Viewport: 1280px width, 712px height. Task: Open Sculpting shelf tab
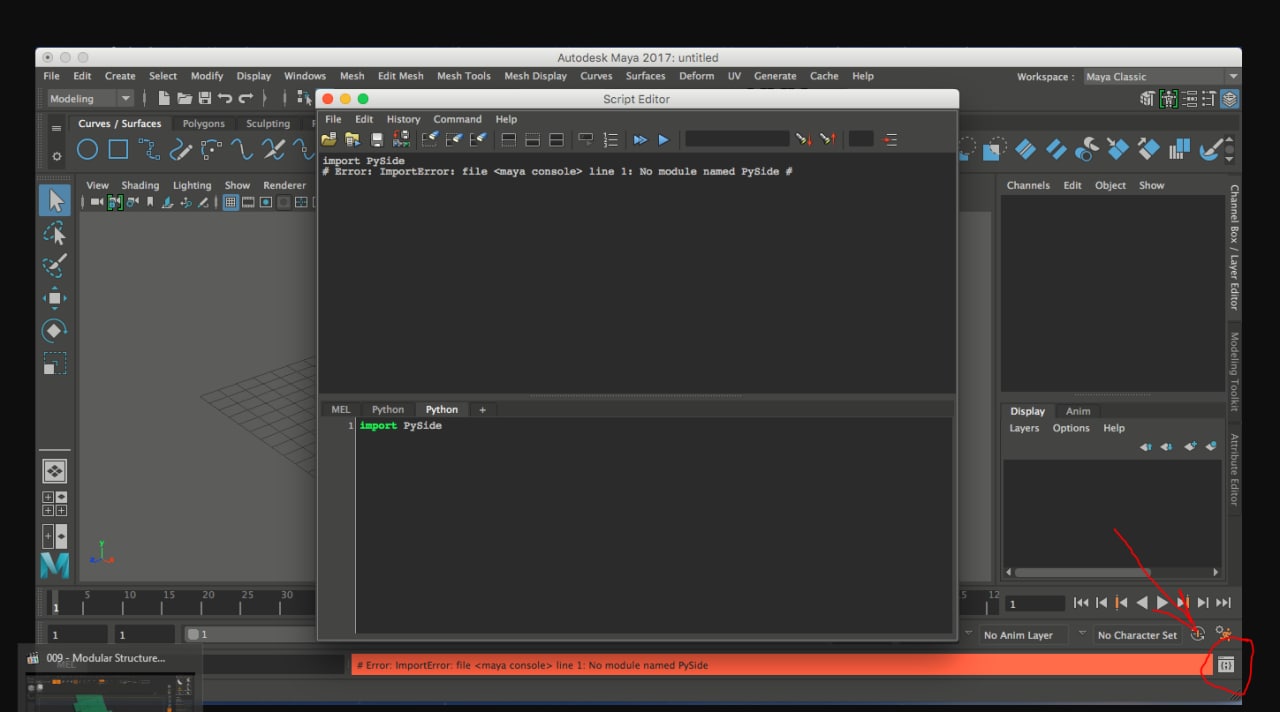268,124
